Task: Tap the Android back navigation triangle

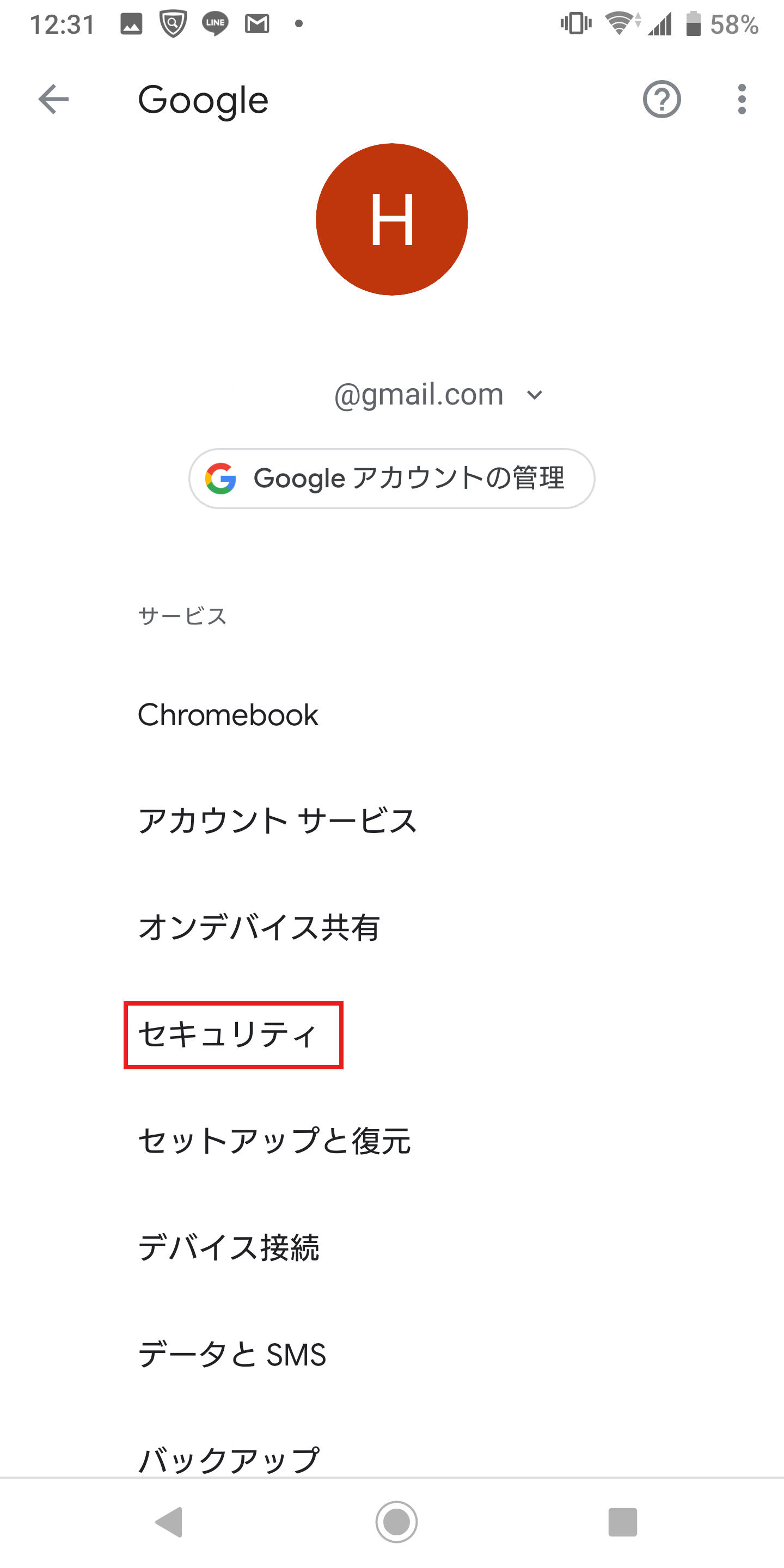Action: [169, 1522]
